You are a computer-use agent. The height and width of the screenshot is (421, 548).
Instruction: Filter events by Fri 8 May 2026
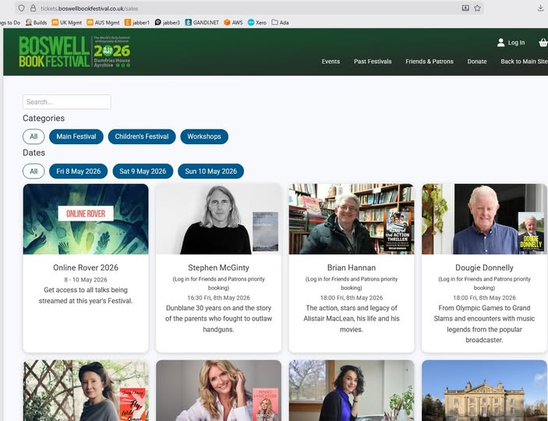(78, 171)
